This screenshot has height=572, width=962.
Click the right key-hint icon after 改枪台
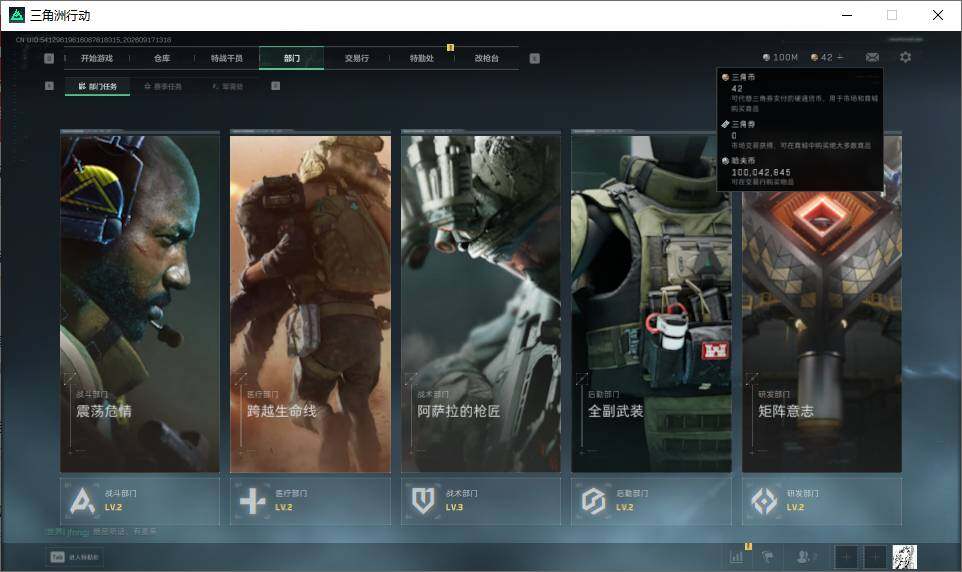tap(534, 58)
